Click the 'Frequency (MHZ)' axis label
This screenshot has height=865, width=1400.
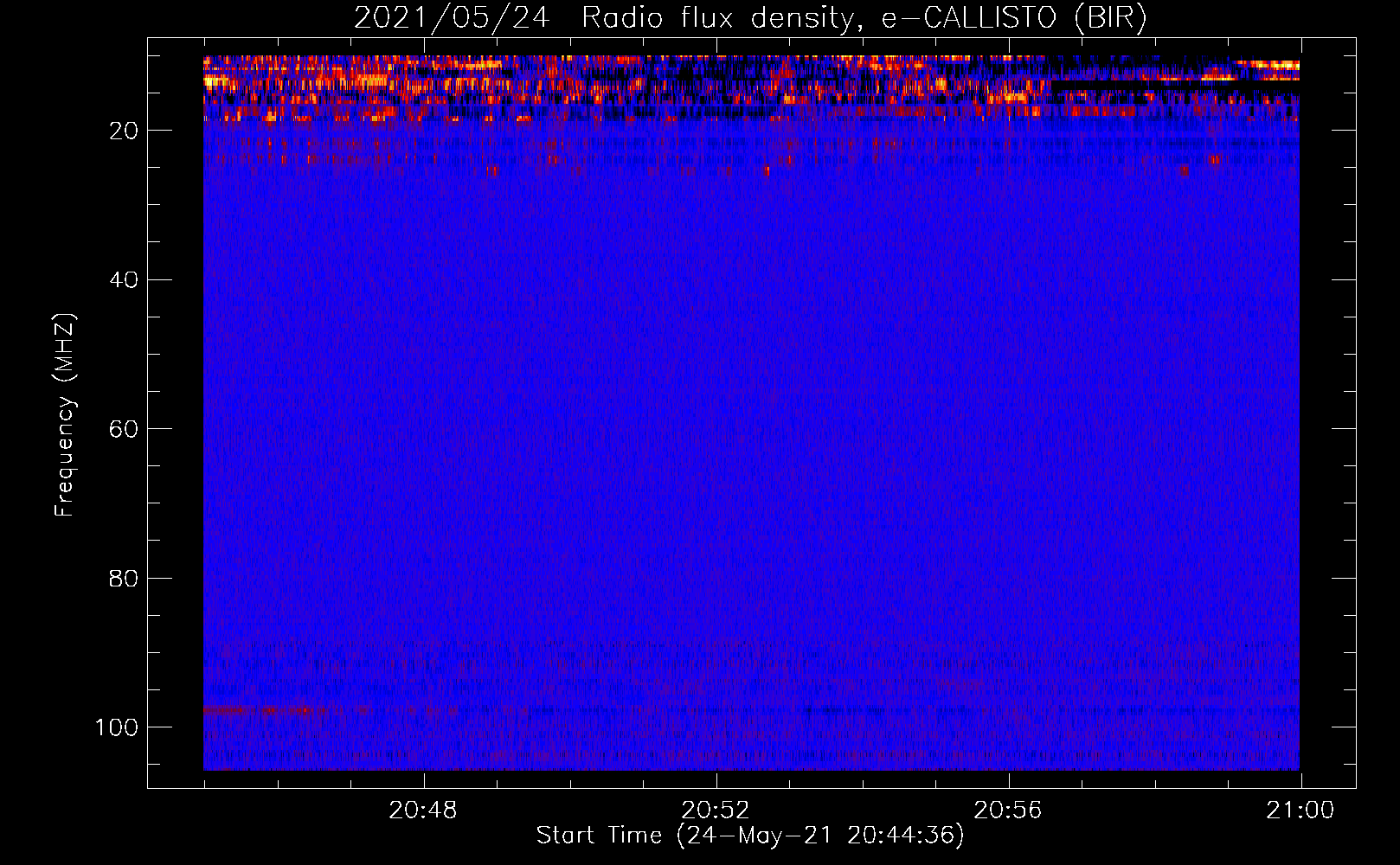click(65, 415)
